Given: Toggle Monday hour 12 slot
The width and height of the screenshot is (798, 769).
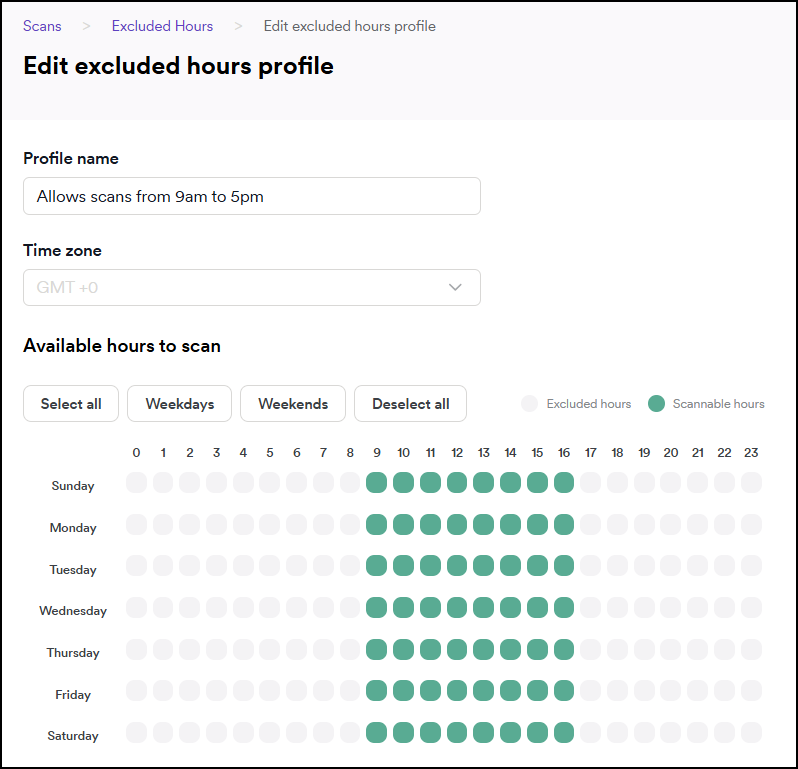Looking at the screenshot, I should pyautogui.click(x=457, y=524).
